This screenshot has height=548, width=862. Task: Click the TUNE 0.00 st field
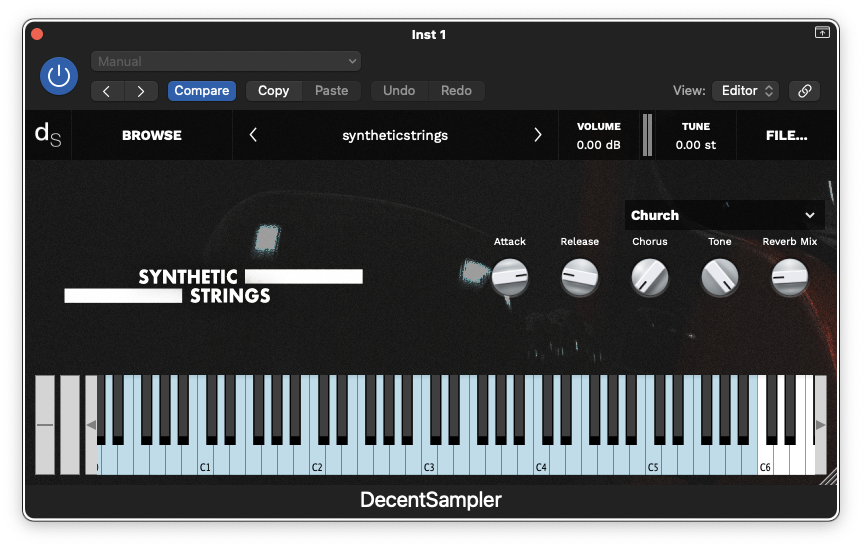point(696,136)
